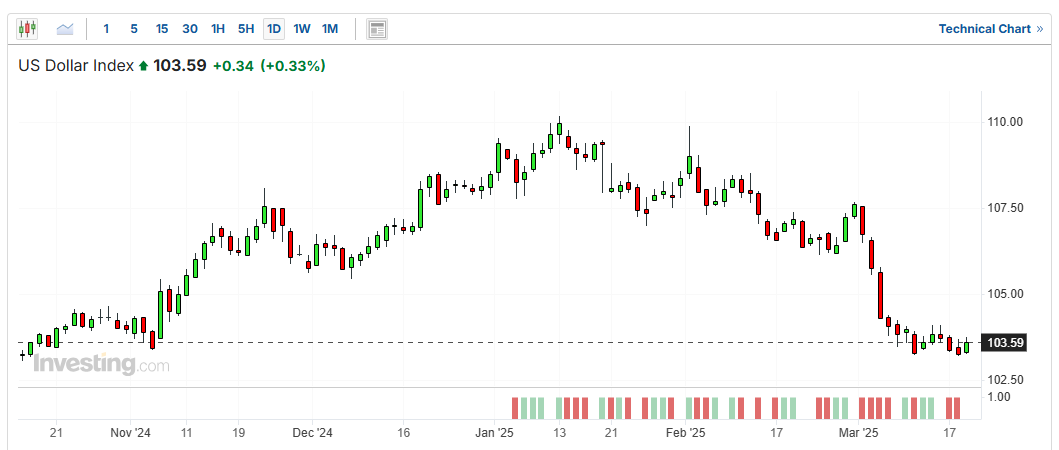The image size is (1059, 450).
Task: Select the 1M interval
Action: (330, 28)
